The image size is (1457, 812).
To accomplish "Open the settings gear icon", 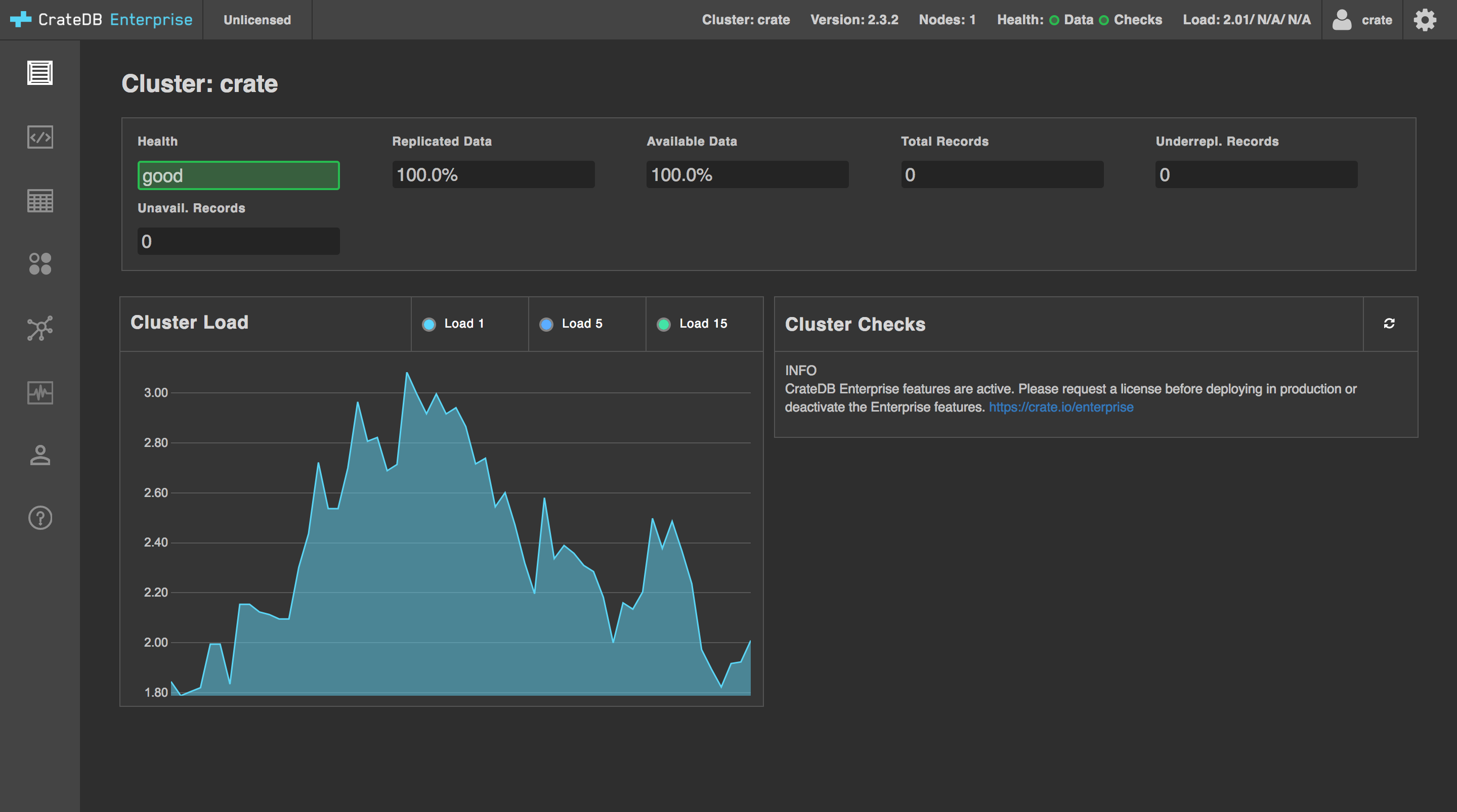I will pyautogui.click(x=1425, y=20).
